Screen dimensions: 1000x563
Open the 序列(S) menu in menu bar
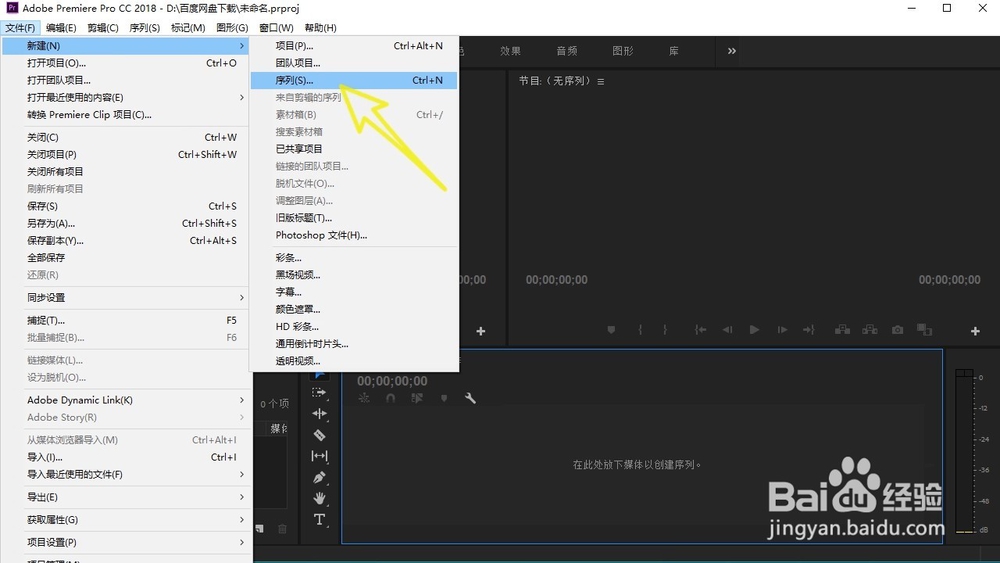(x=145, y=28)
